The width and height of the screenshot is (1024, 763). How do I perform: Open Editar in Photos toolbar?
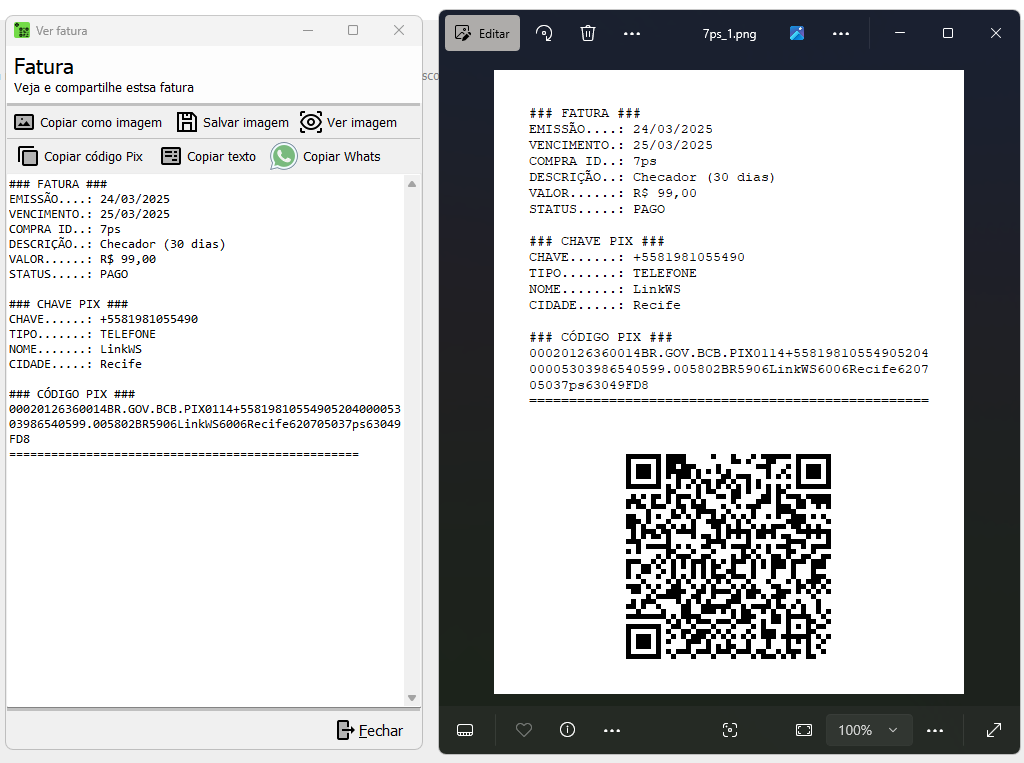point(482,33)
